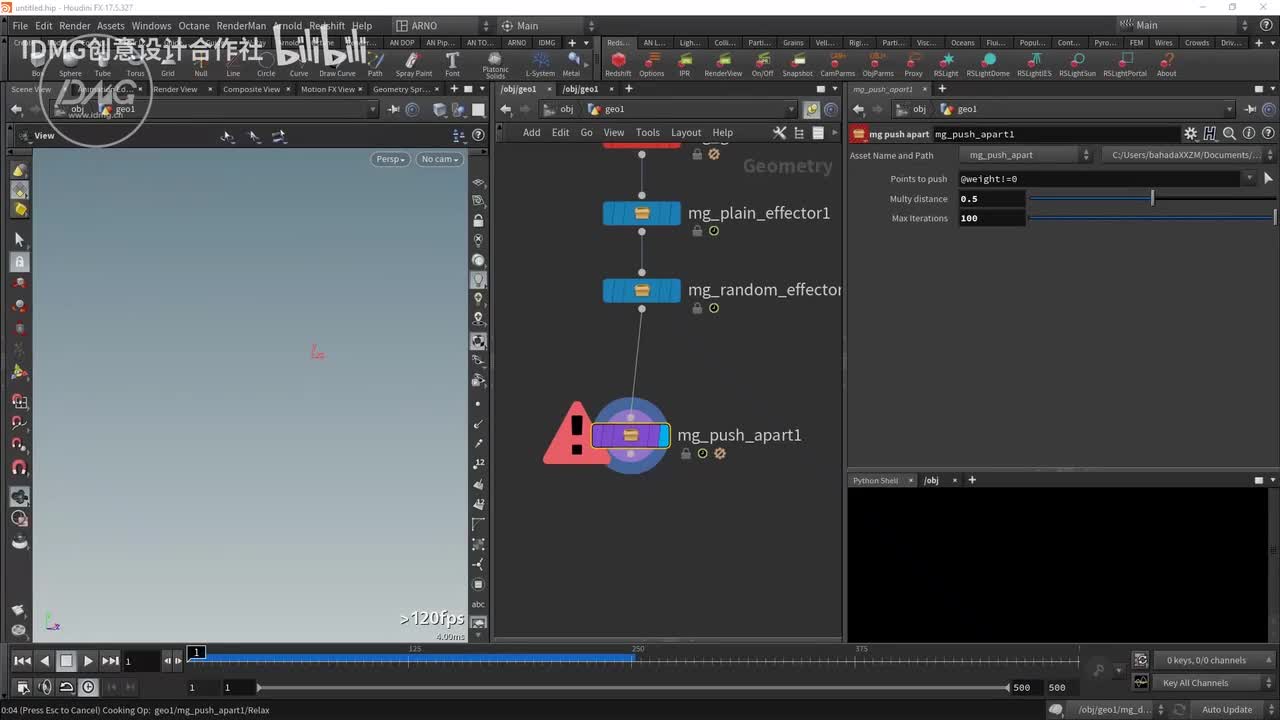Create an RSLightPortal from the shelf
This screenshot has height=720, width=1280.
pos(1125,65)
